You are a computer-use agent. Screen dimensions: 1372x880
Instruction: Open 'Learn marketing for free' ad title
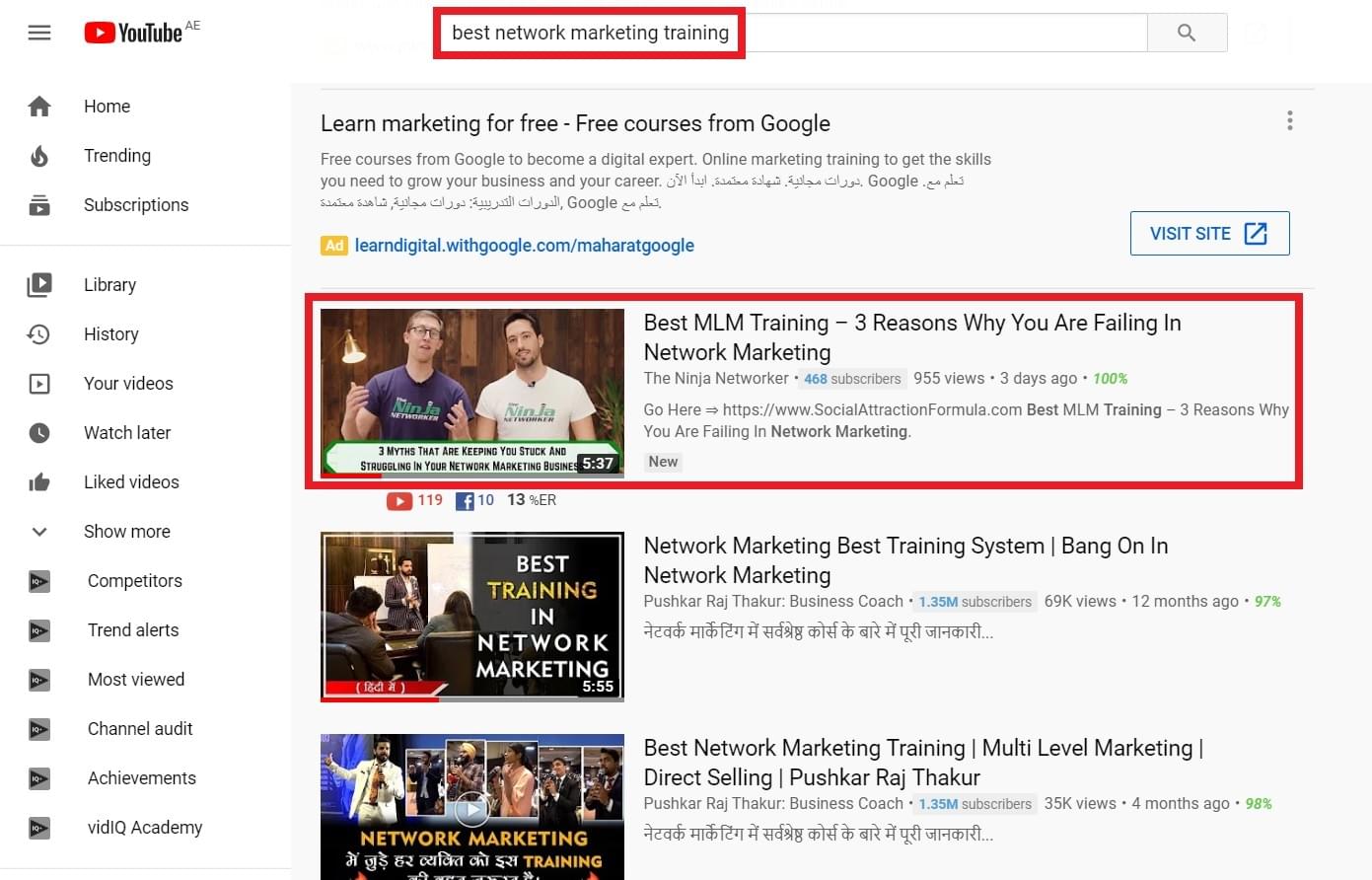[575, 123]
